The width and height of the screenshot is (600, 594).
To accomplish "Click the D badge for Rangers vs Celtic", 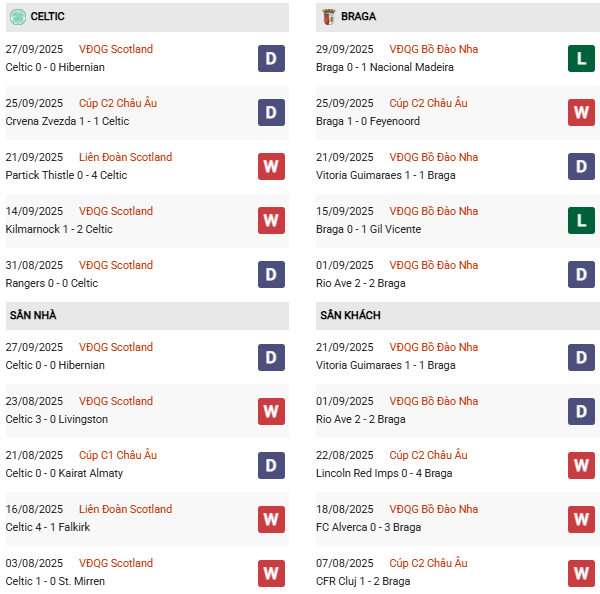I will pos(271,275).
